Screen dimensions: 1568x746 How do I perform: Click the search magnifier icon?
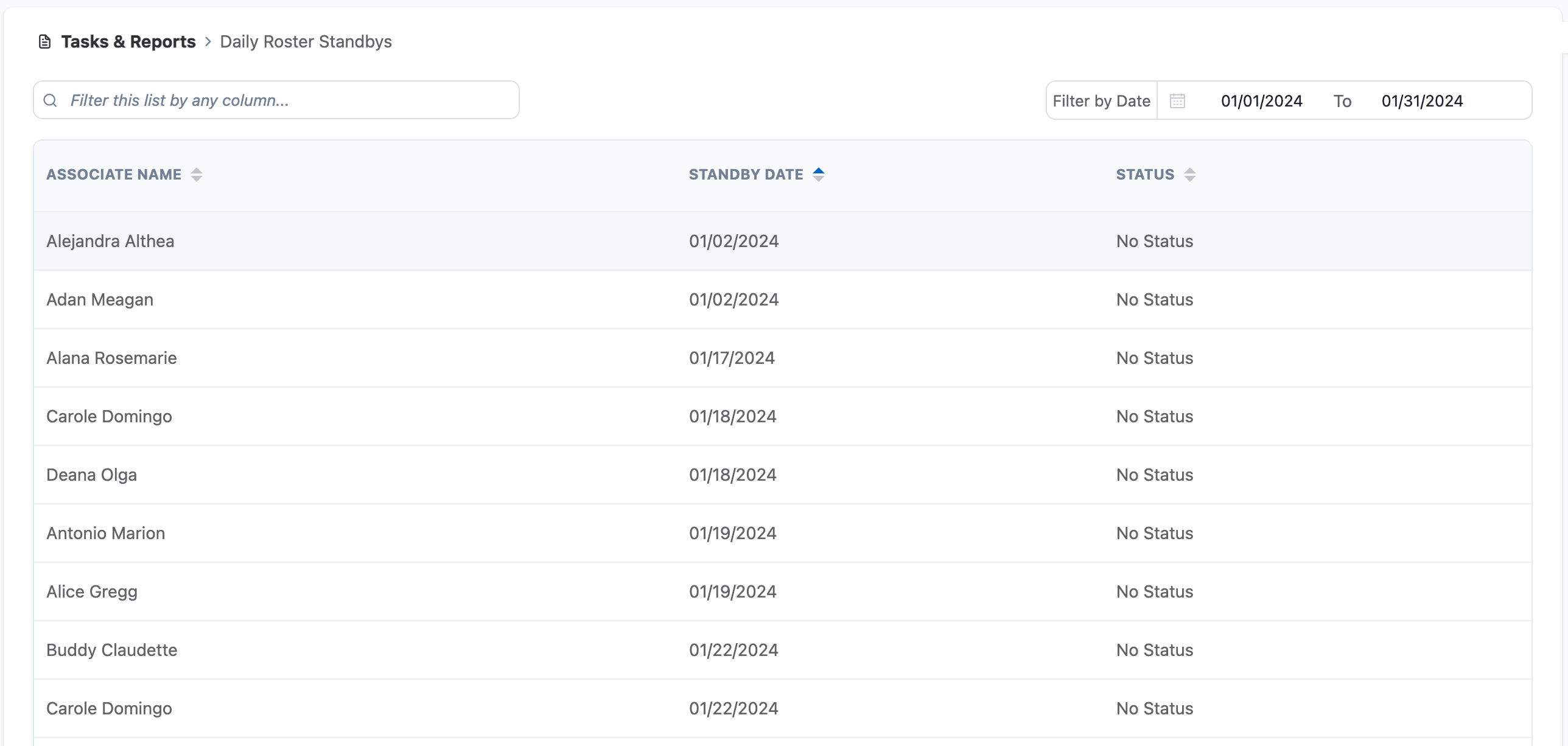pos(51,100)
